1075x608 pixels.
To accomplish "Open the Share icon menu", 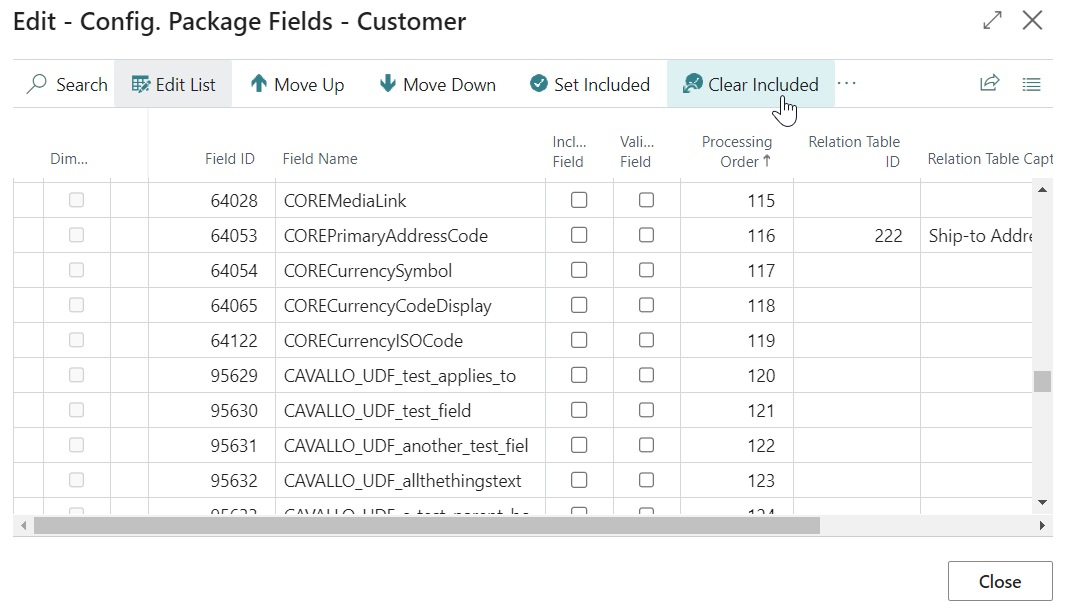I will (x=989, y=84).
